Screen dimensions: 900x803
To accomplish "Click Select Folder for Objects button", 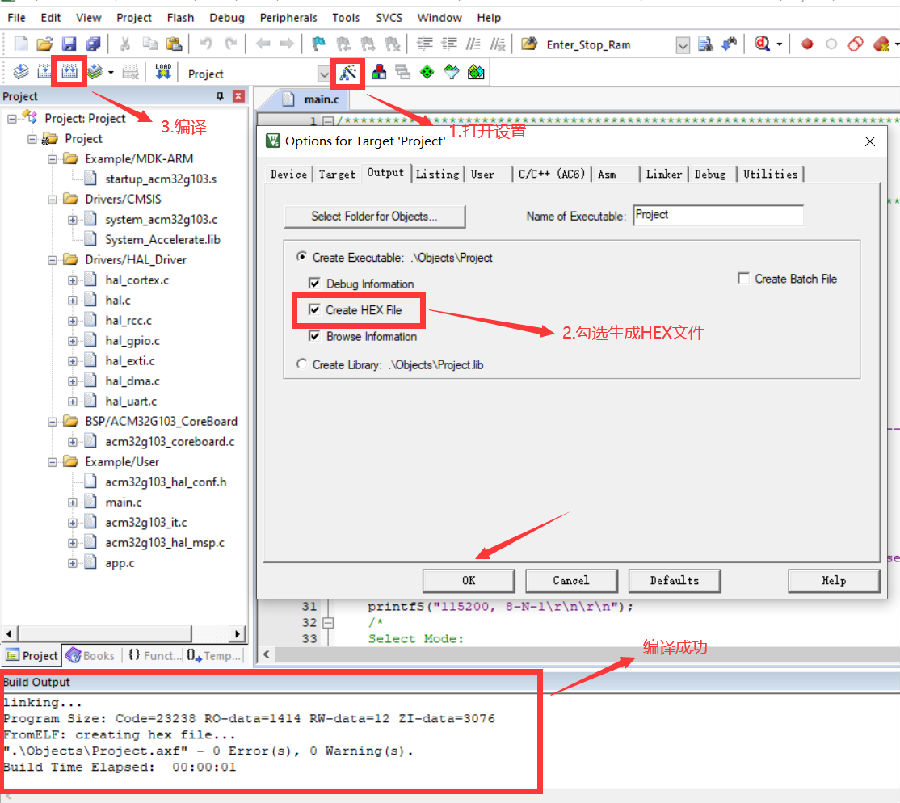I will pos(374,216).
